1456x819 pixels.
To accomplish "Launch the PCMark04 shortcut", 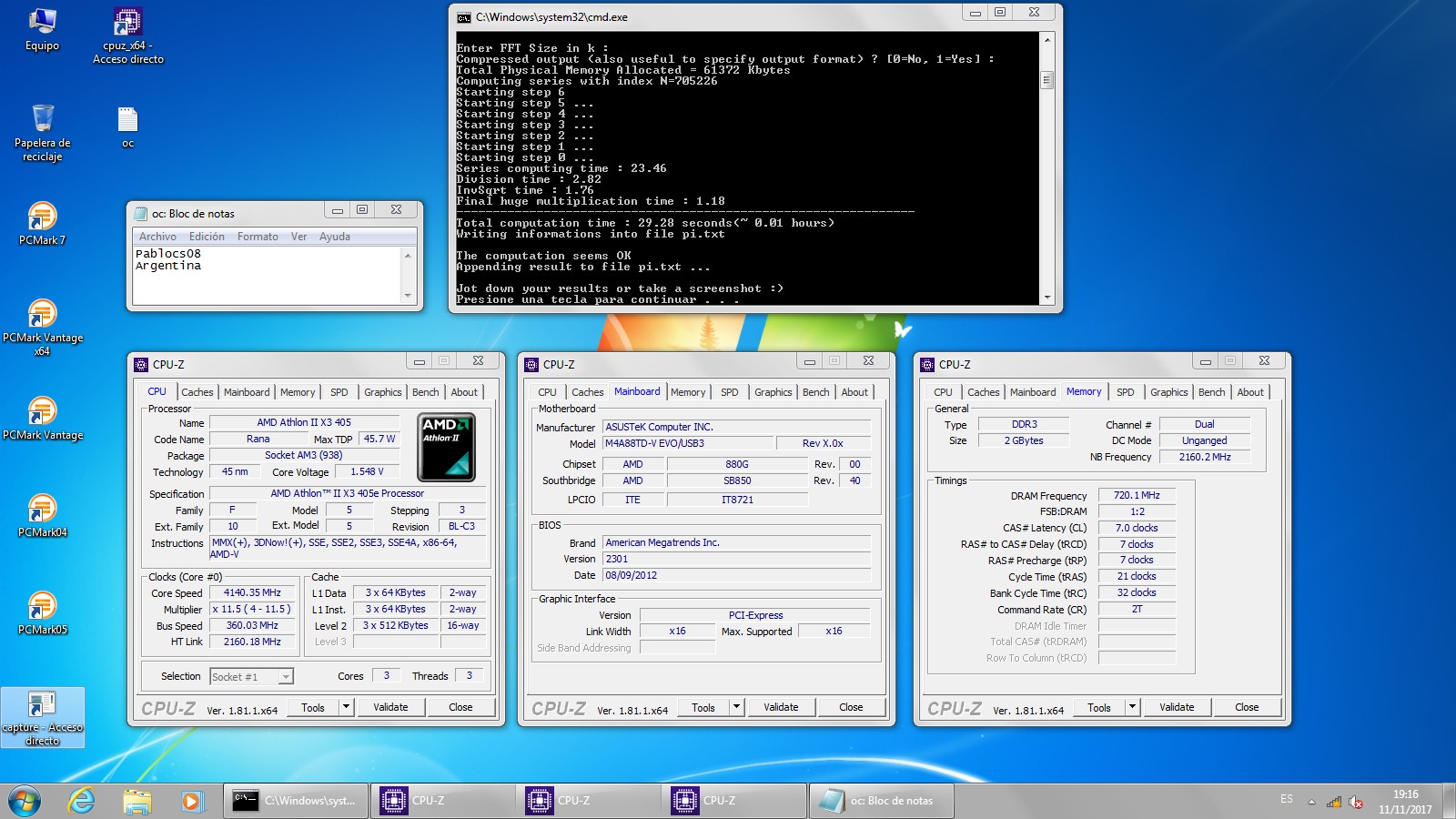I will click(x=42, y=516).
